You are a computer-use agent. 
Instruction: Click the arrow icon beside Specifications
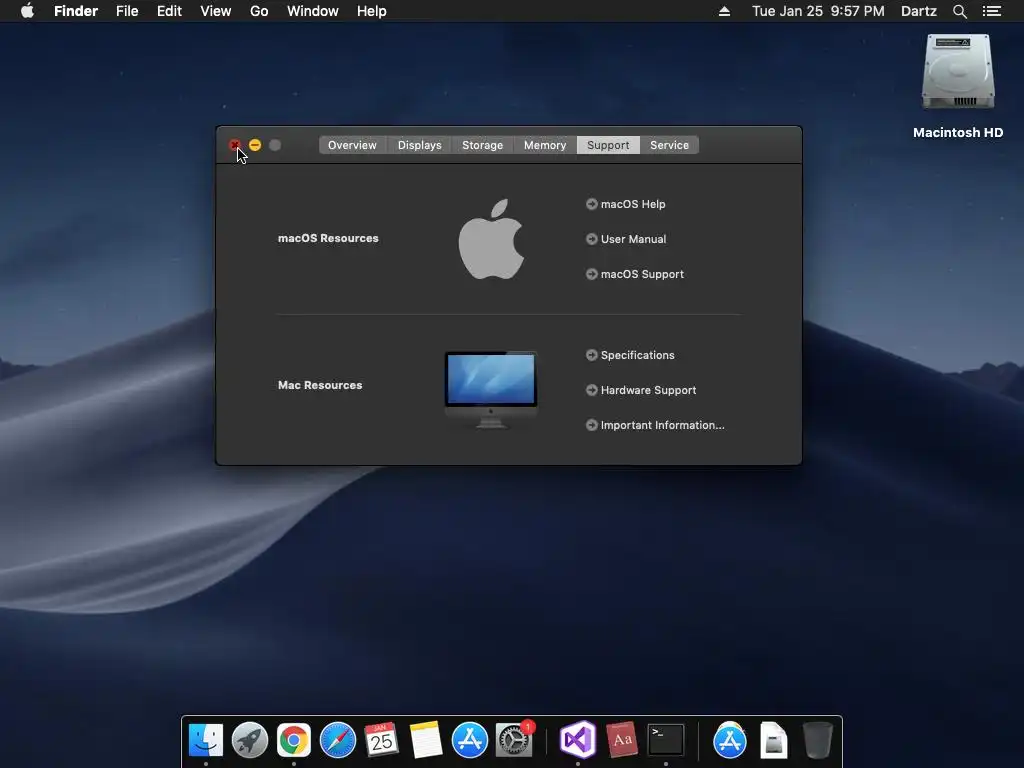click(592, 355)
